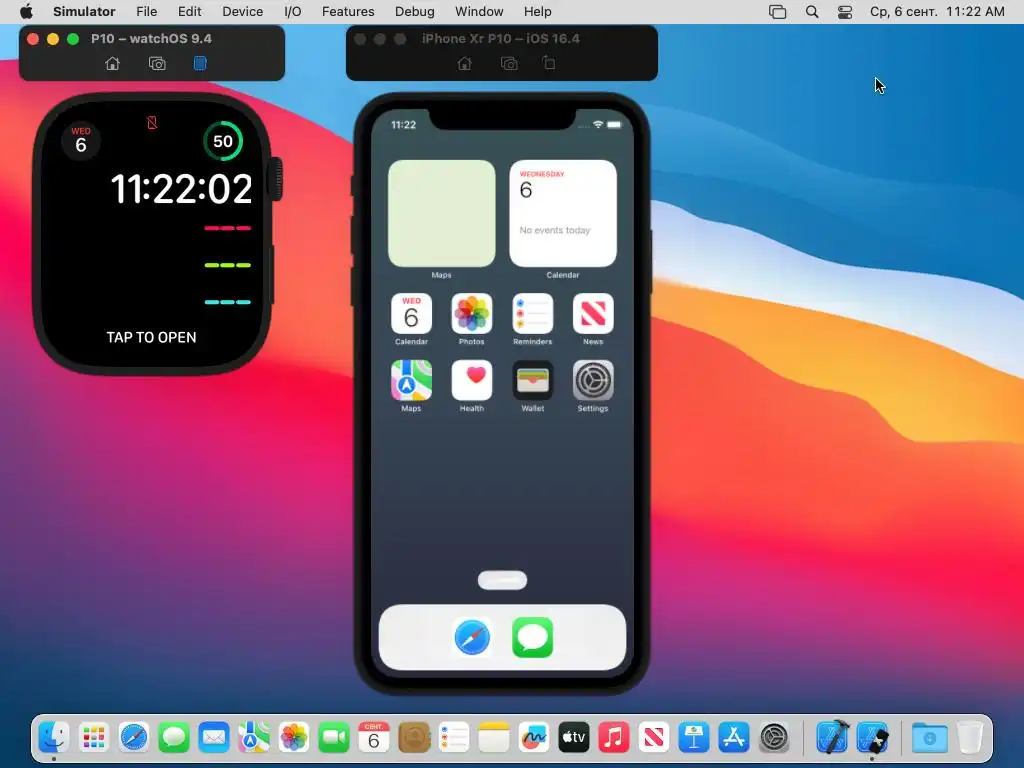
Task: Tap the cyan activity bar on watch
Action: 227,302
